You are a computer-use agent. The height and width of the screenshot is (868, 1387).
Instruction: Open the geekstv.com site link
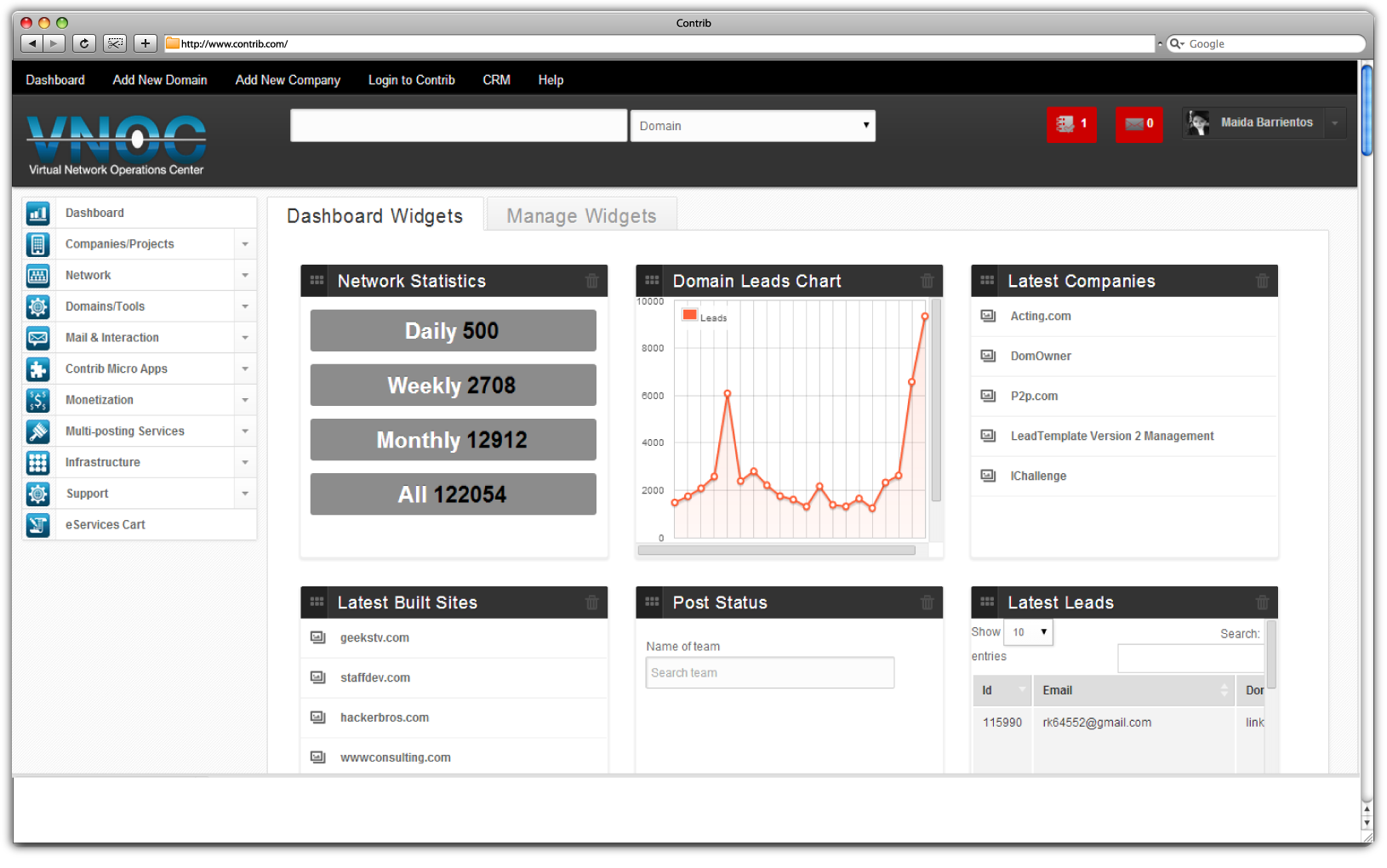click(x=374, y=637)
